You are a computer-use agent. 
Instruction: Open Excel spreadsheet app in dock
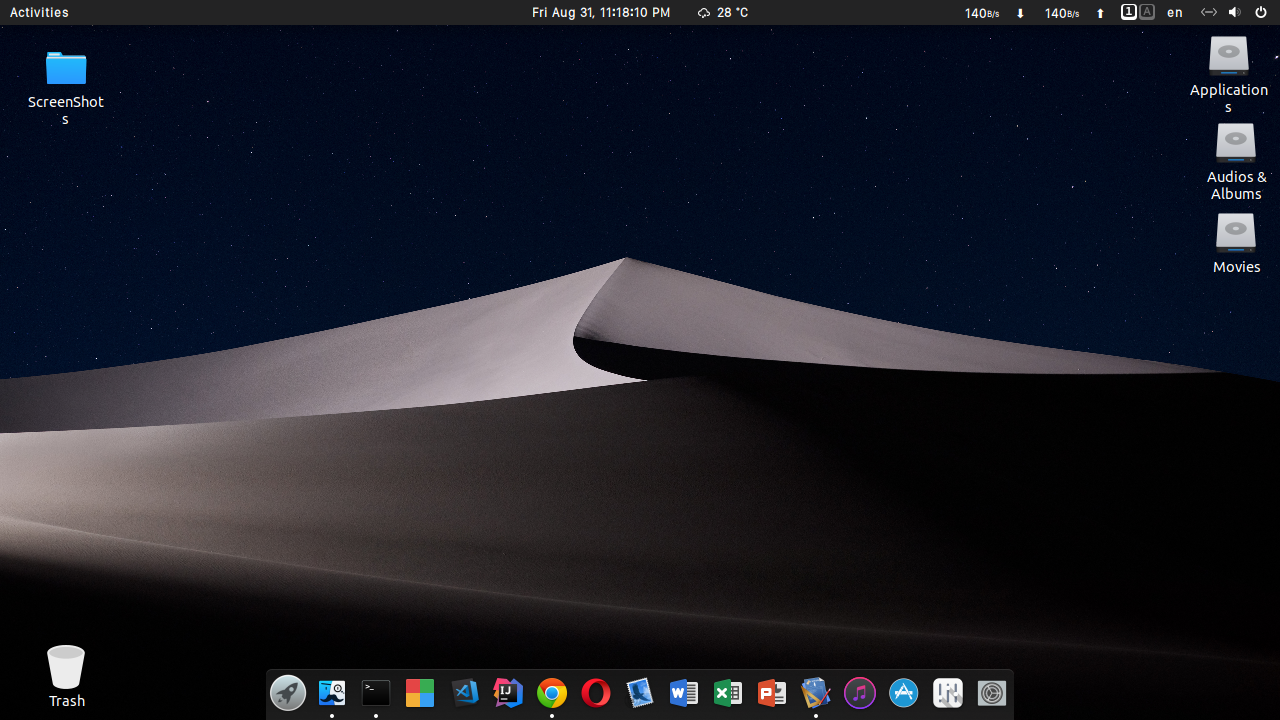(x=728, y=692)
